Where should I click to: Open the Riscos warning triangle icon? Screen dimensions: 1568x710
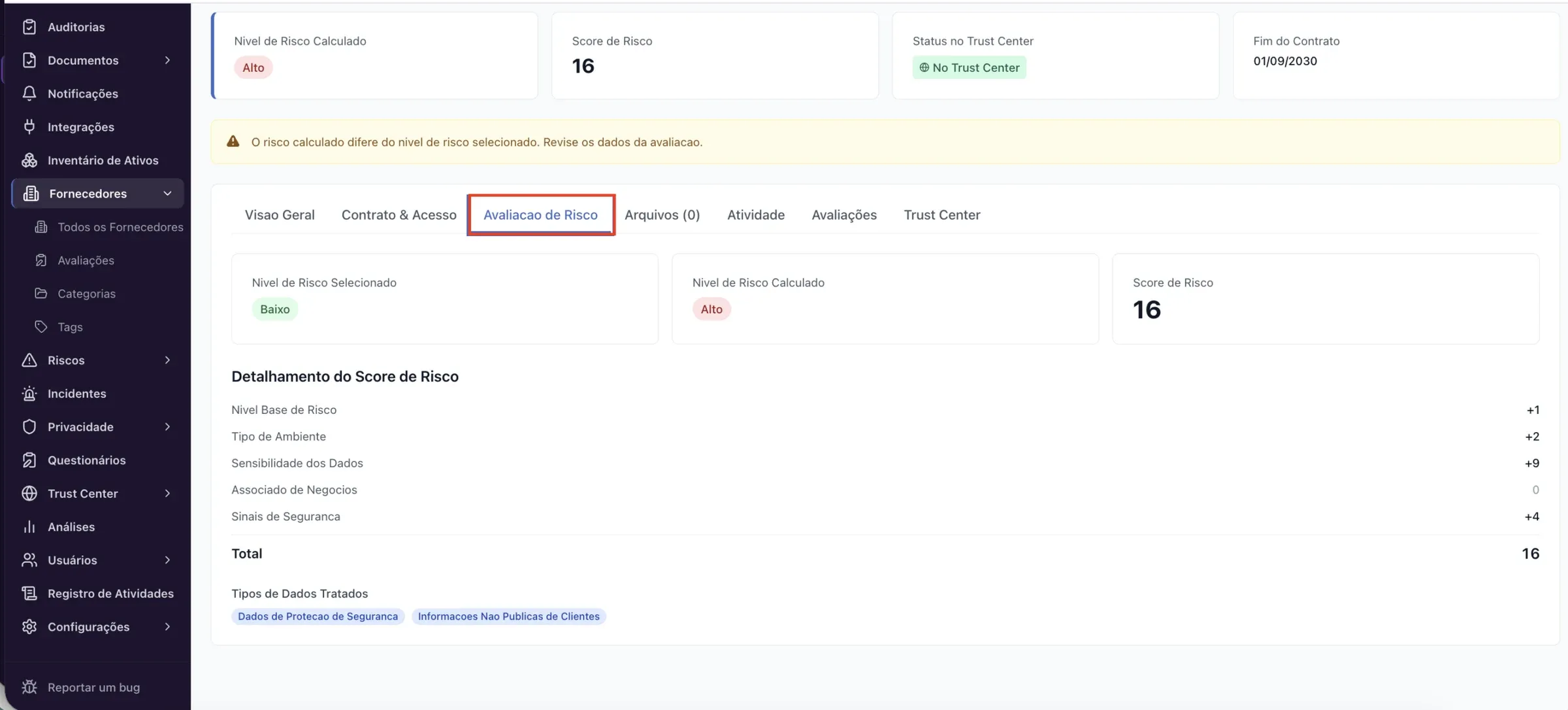(29, 360)
